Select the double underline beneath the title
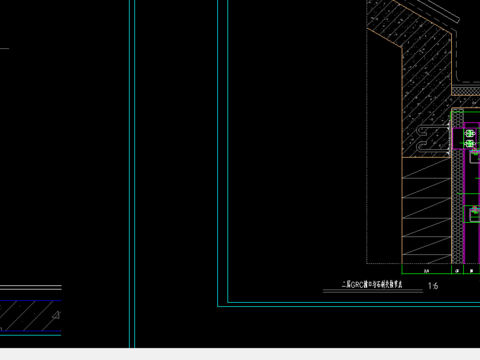The width and height of the screenshot is (480, 360). point(373,291)
